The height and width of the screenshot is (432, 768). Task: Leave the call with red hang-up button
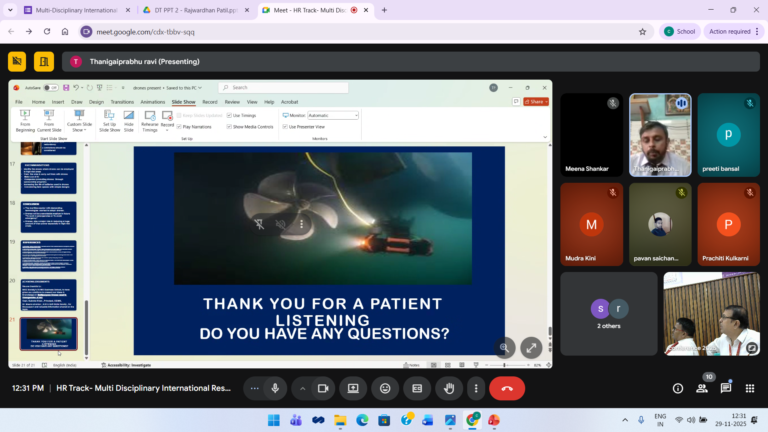click(507, 388)
